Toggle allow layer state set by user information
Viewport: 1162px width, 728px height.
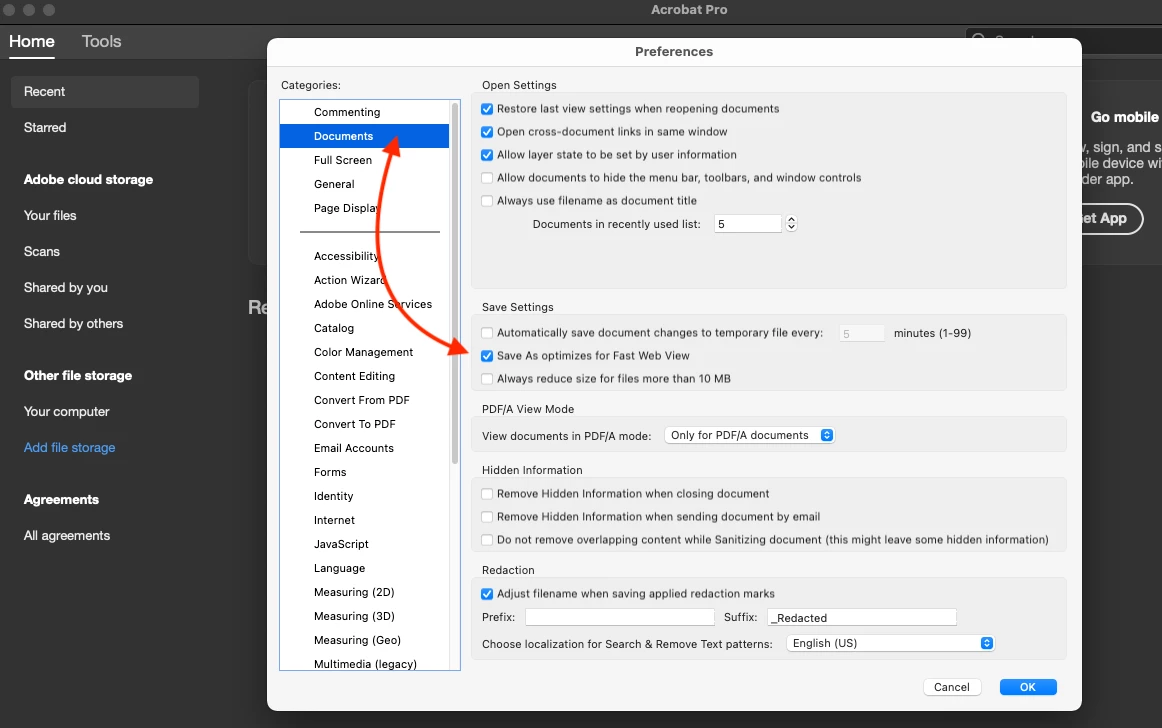[487, 155]
